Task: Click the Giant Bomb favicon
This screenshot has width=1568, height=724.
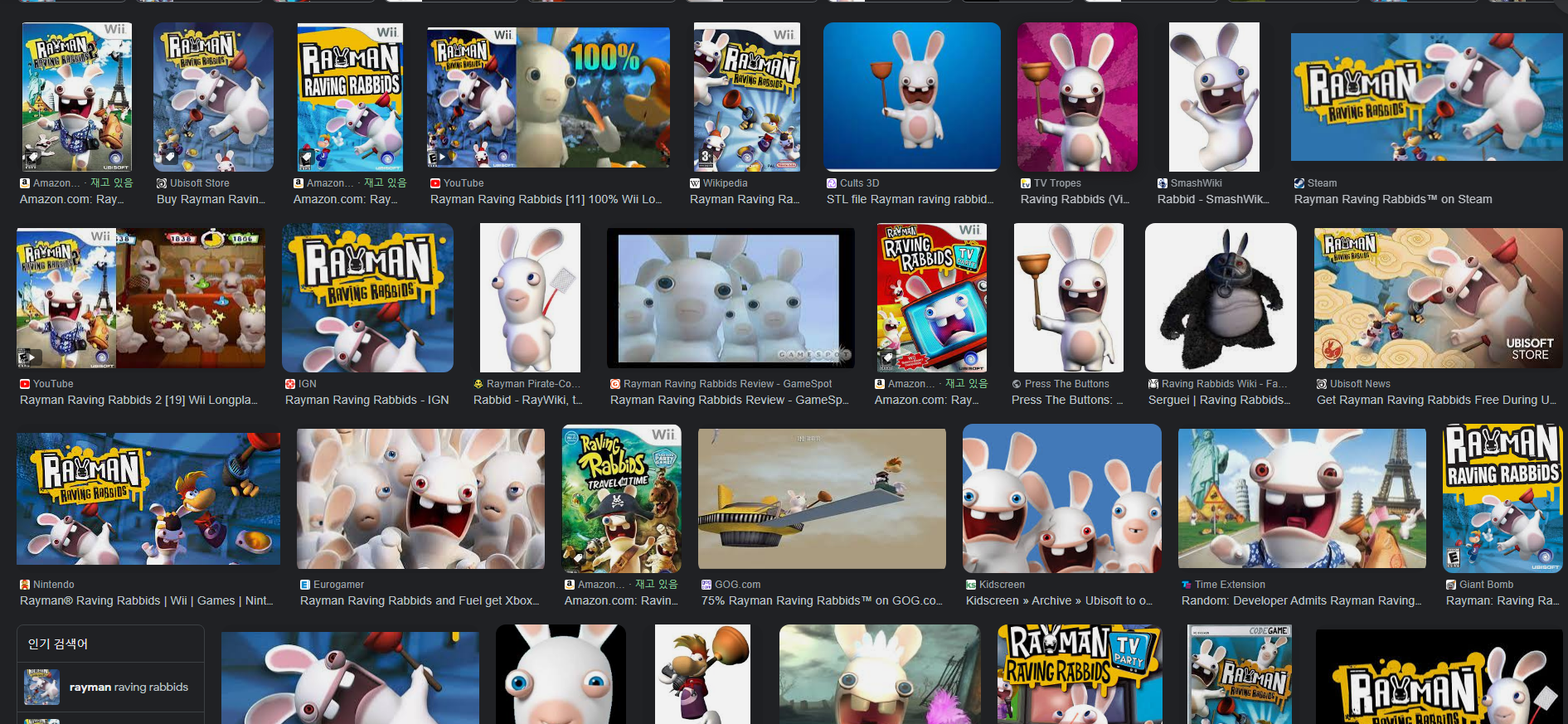Action: click(1451, 585)
